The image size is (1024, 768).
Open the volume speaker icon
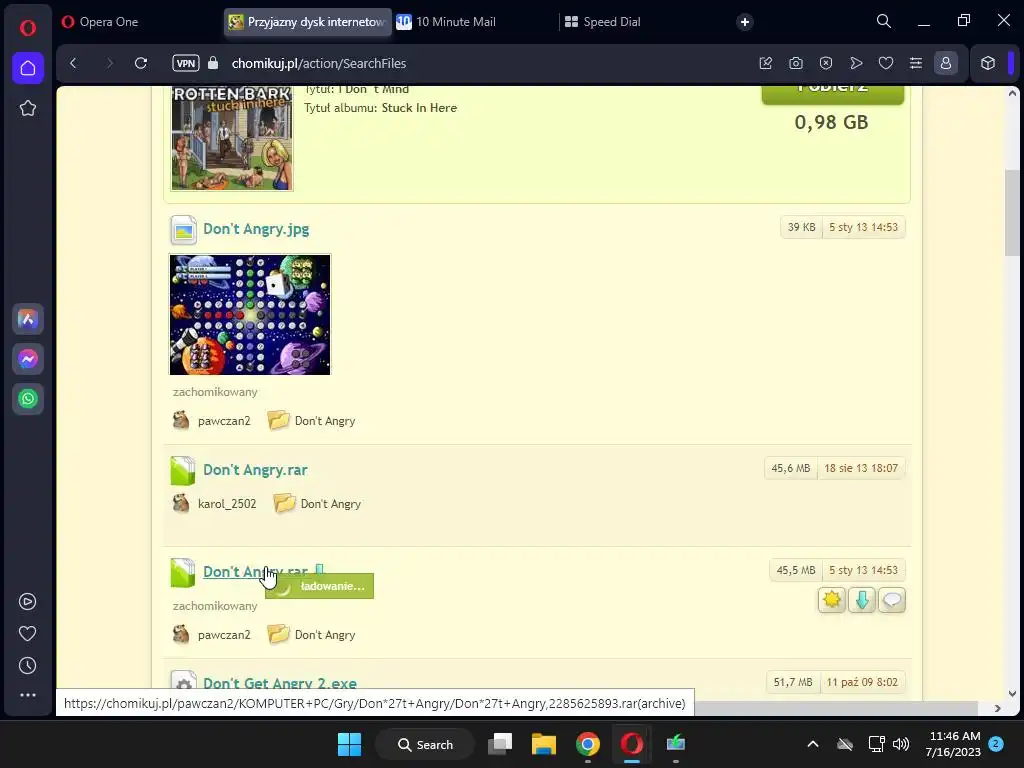tap(901, 744)
